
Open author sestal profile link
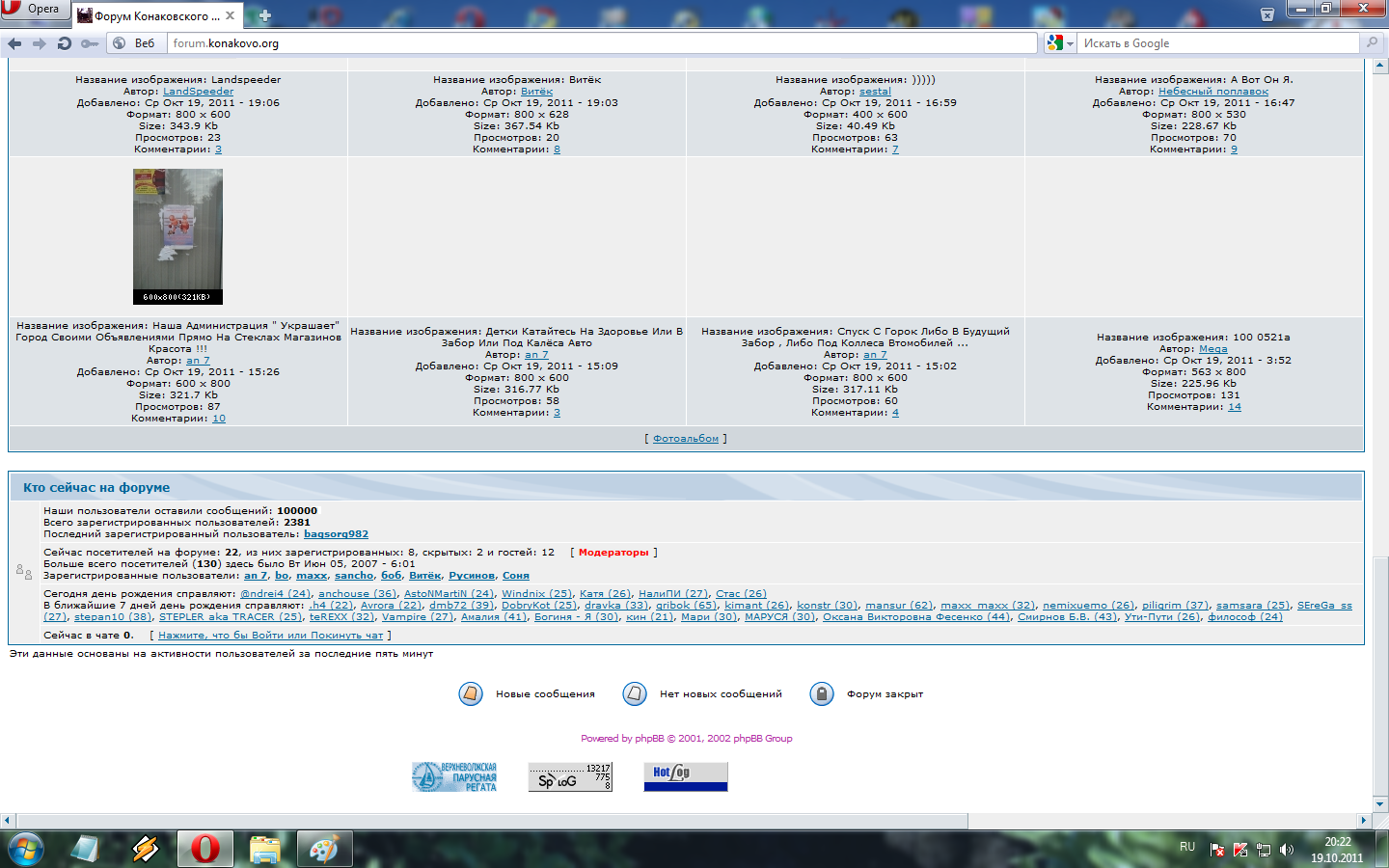[875, 92]
